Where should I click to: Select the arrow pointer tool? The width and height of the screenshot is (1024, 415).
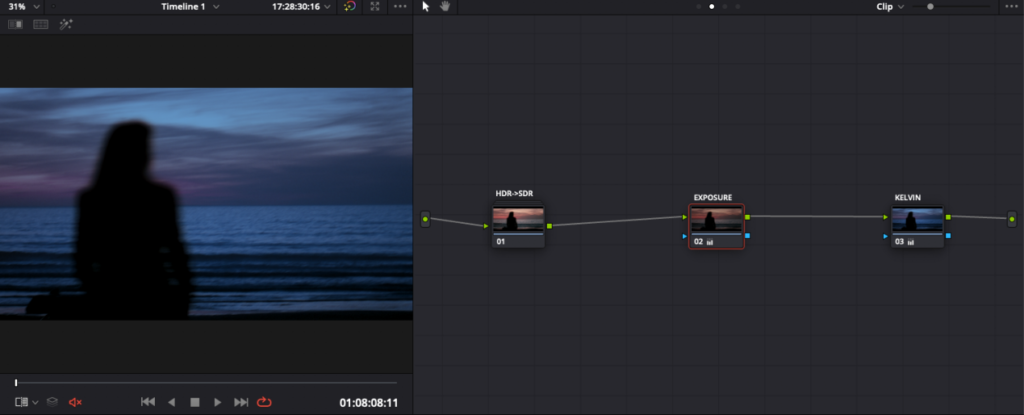426,7
